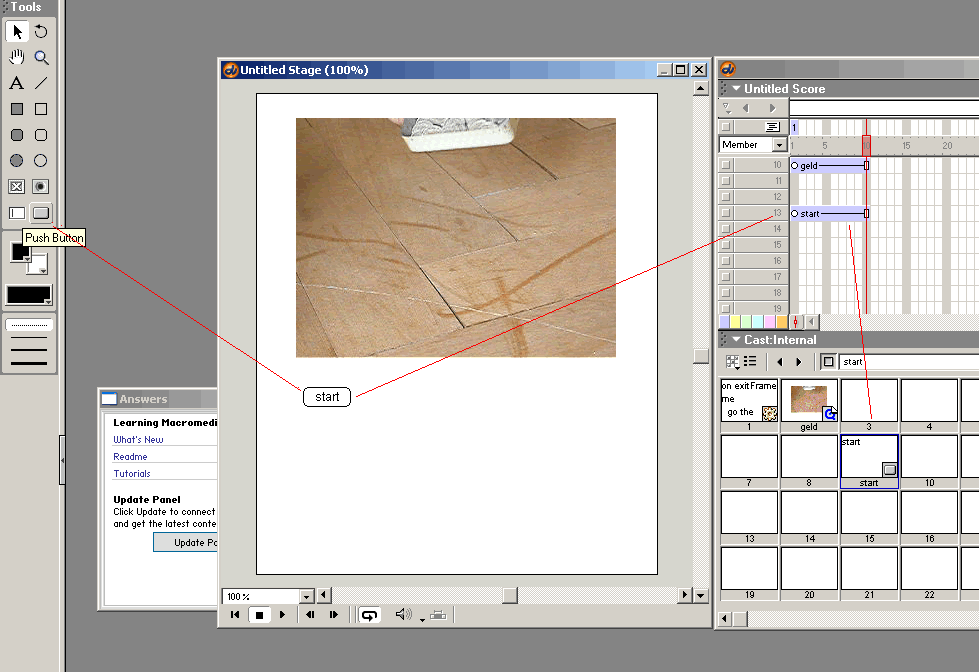Image resolution: width=979 pixels, height=672 pixels.
Task: Step backward one frame
Action: pos(310,615)
